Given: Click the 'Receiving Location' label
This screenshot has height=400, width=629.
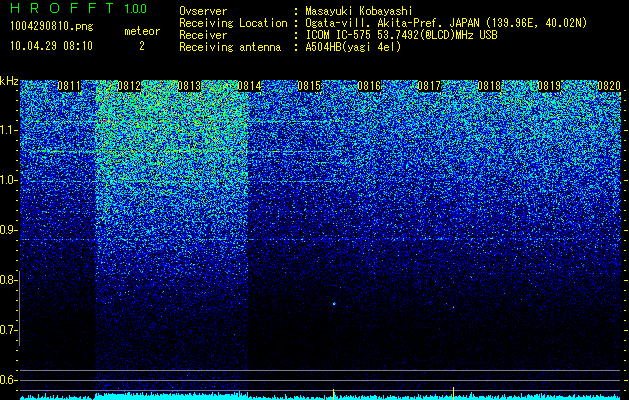Looking at the screenshot, I should [x=233, y=23].
